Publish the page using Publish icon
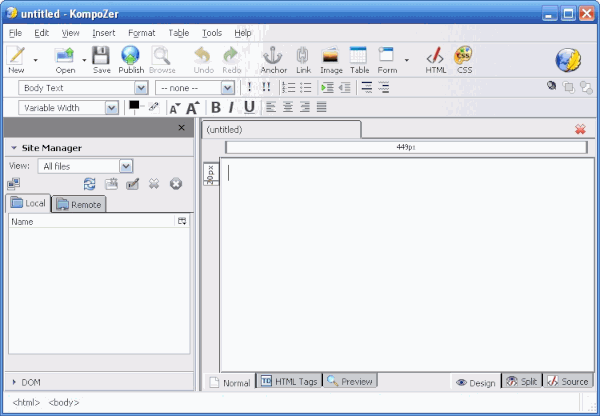The height and width of the screenshot is (416, 600). 131,60
